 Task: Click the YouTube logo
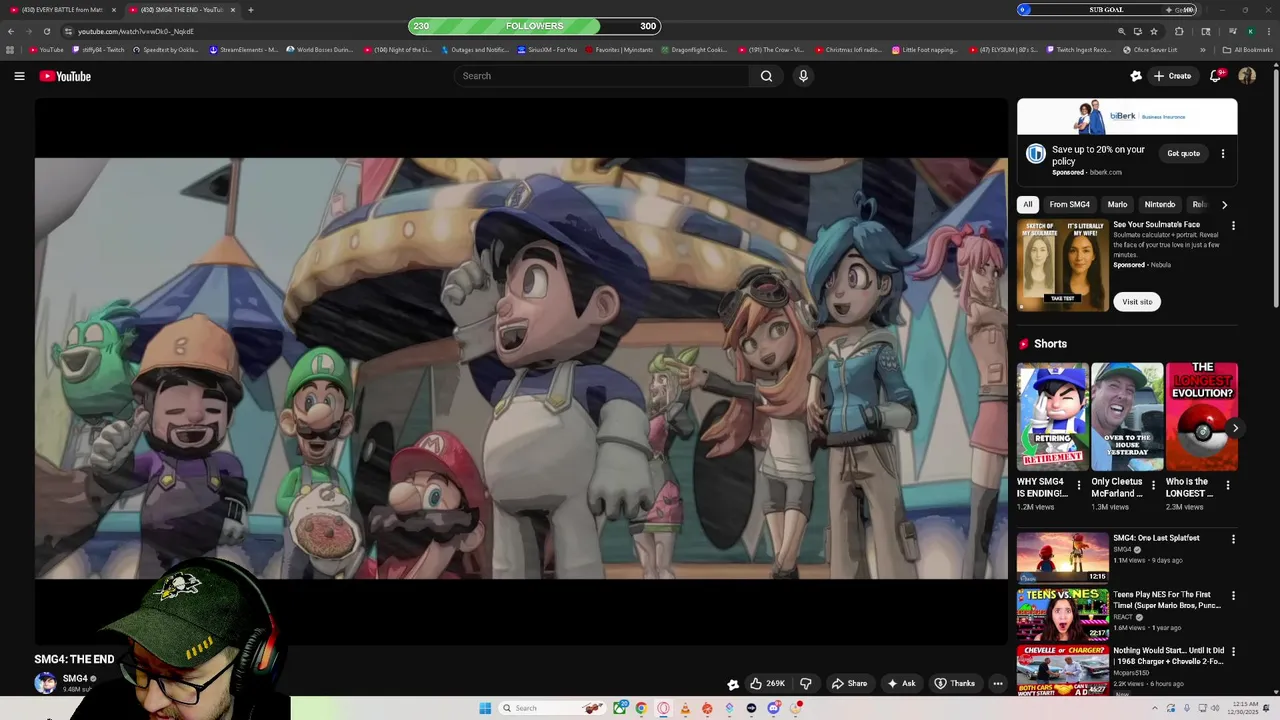65,76
